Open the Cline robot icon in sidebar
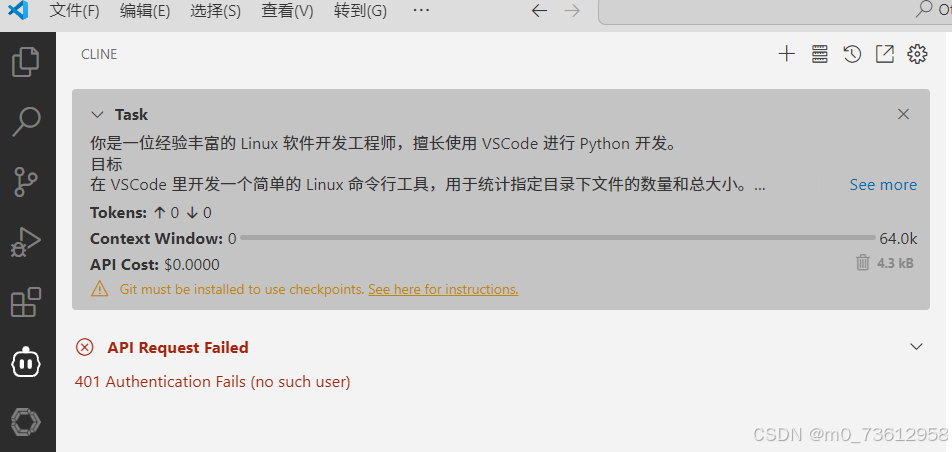This screenshot has height=452, width=952. [26, 363]
